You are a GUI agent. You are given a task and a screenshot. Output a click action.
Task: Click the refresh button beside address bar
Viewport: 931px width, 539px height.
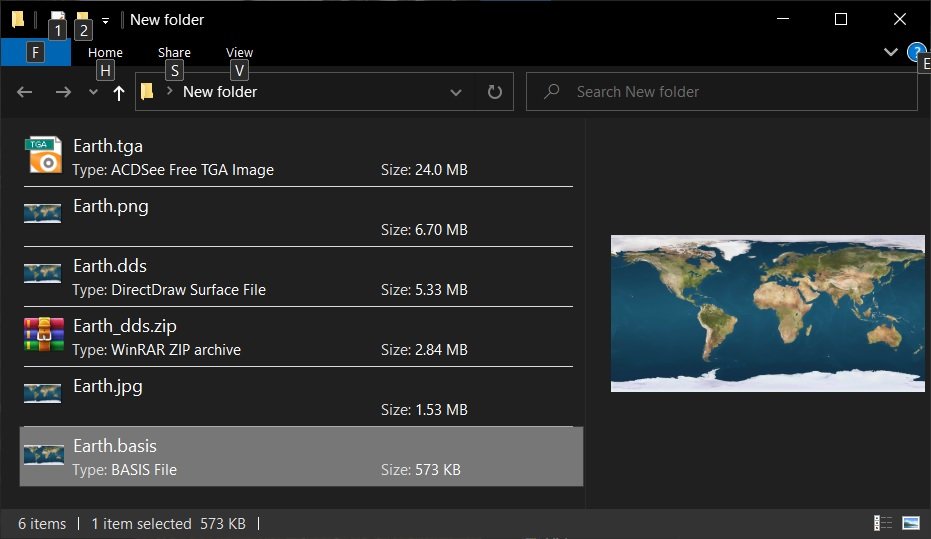[494, 92]
